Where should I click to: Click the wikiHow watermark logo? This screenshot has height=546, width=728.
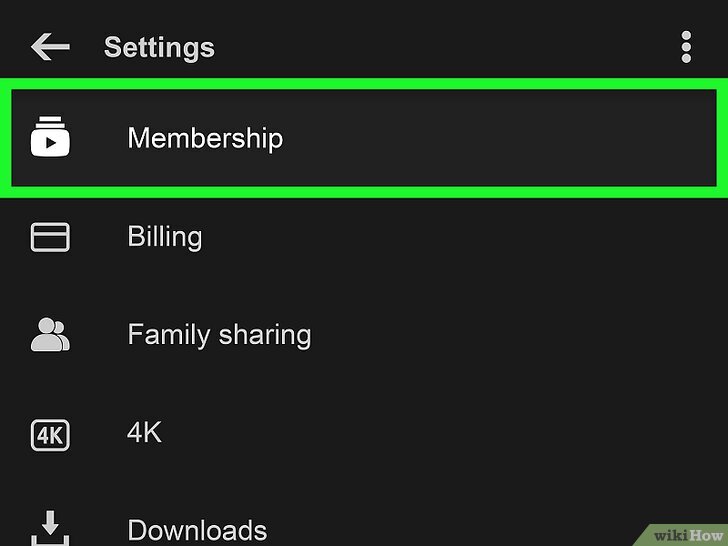tap(688, 535)
